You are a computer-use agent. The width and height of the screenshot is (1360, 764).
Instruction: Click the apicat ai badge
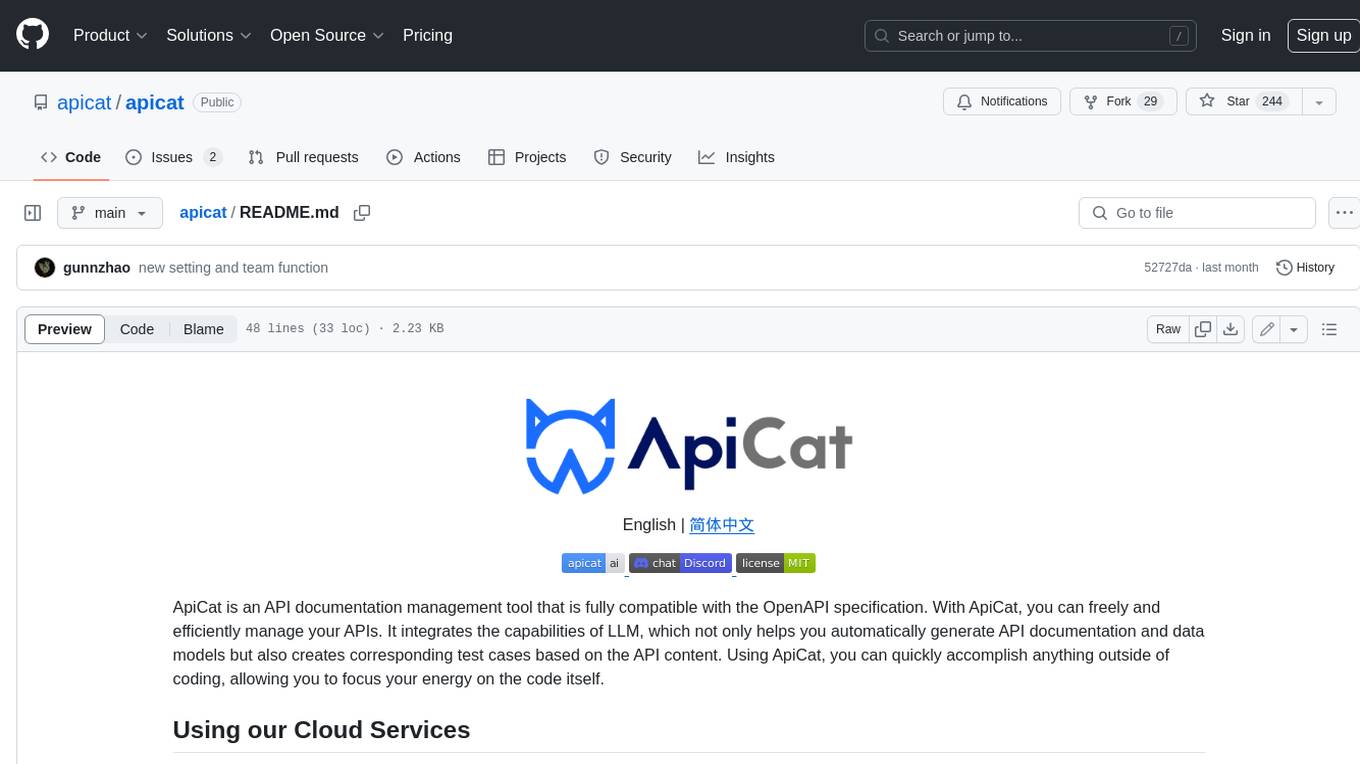click(x=593, y=563)
